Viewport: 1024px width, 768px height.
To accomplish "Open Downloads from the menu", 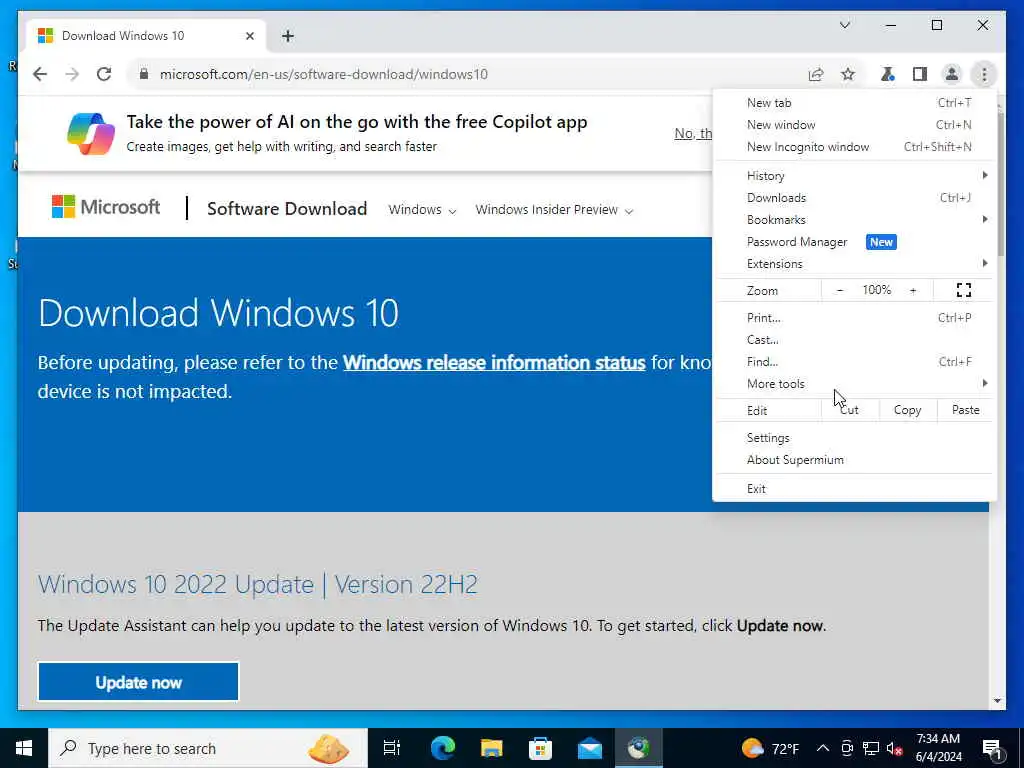I will (x=854, y=198).
